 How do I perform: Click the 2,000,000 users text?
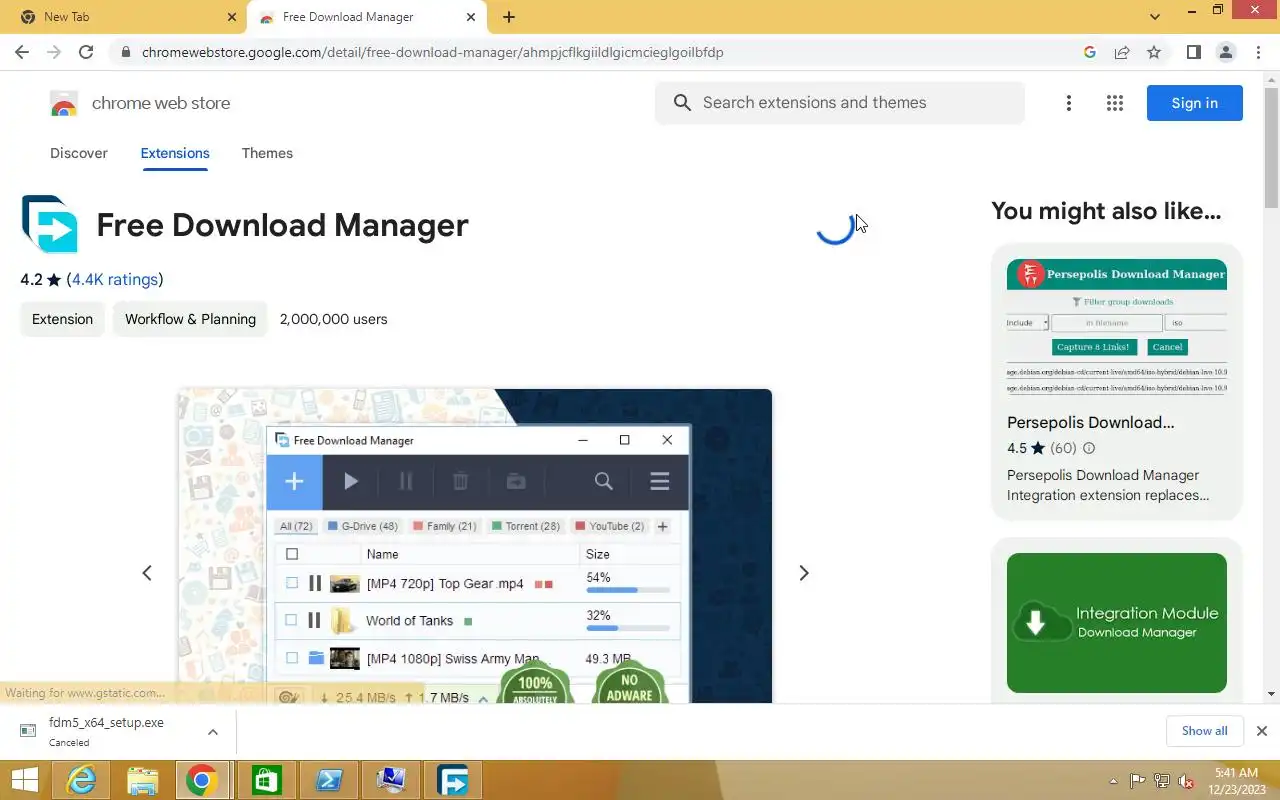pos(334,319)
